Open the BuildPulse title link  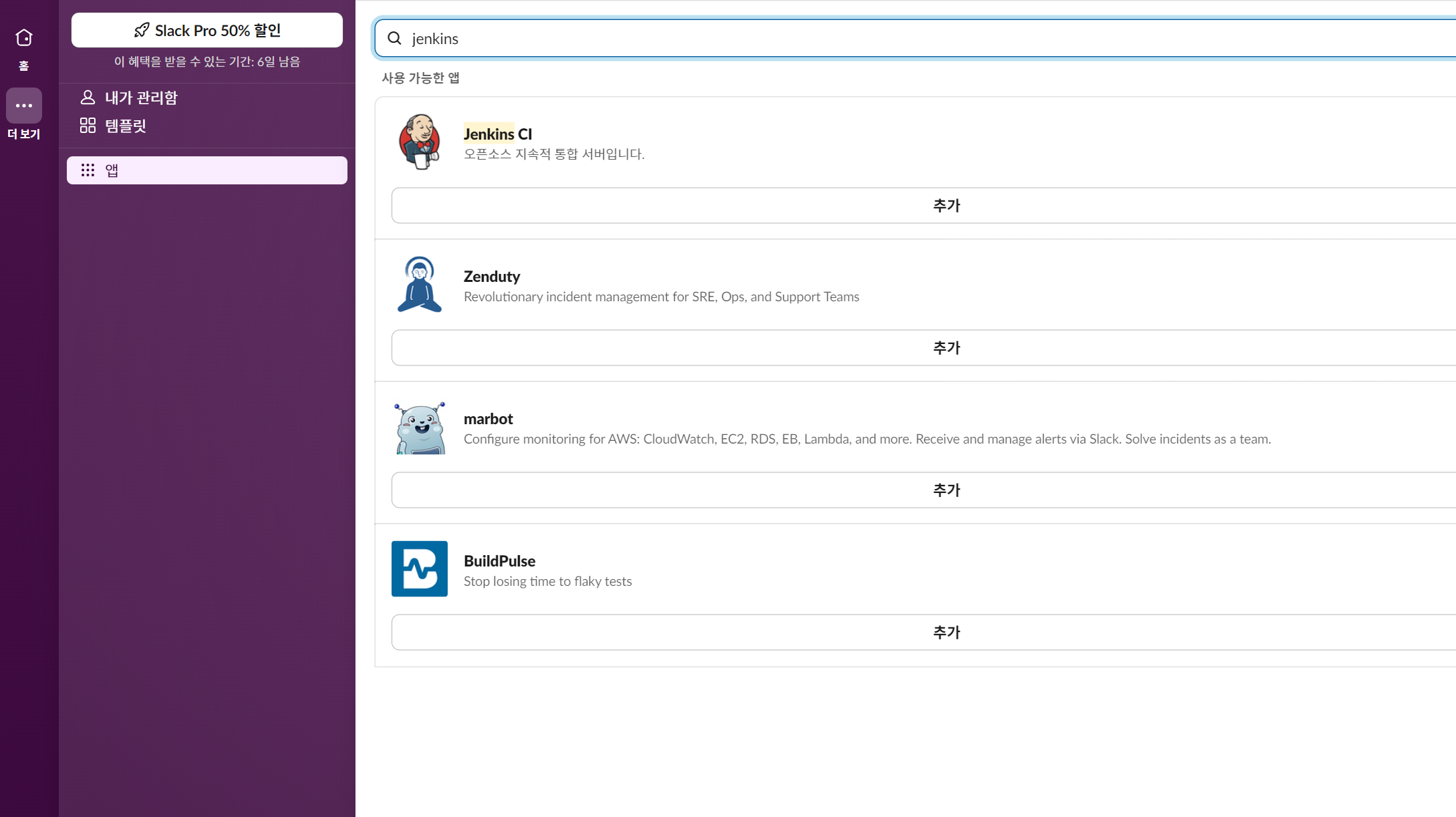(x=499, y=561)
